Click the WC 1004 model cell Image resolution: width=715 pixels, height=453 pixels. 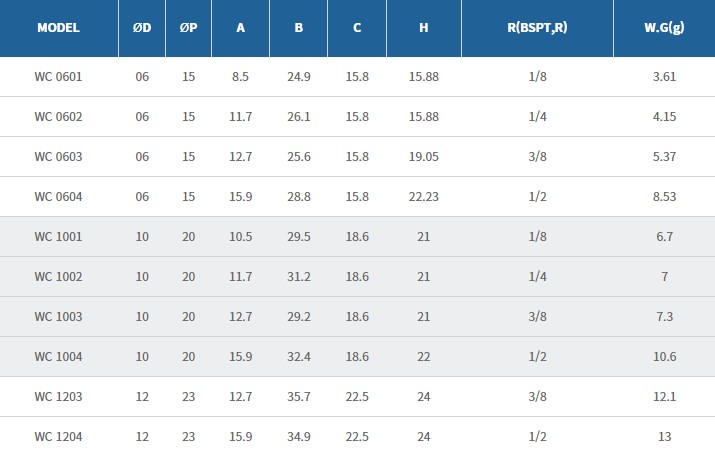click(58, 356)
